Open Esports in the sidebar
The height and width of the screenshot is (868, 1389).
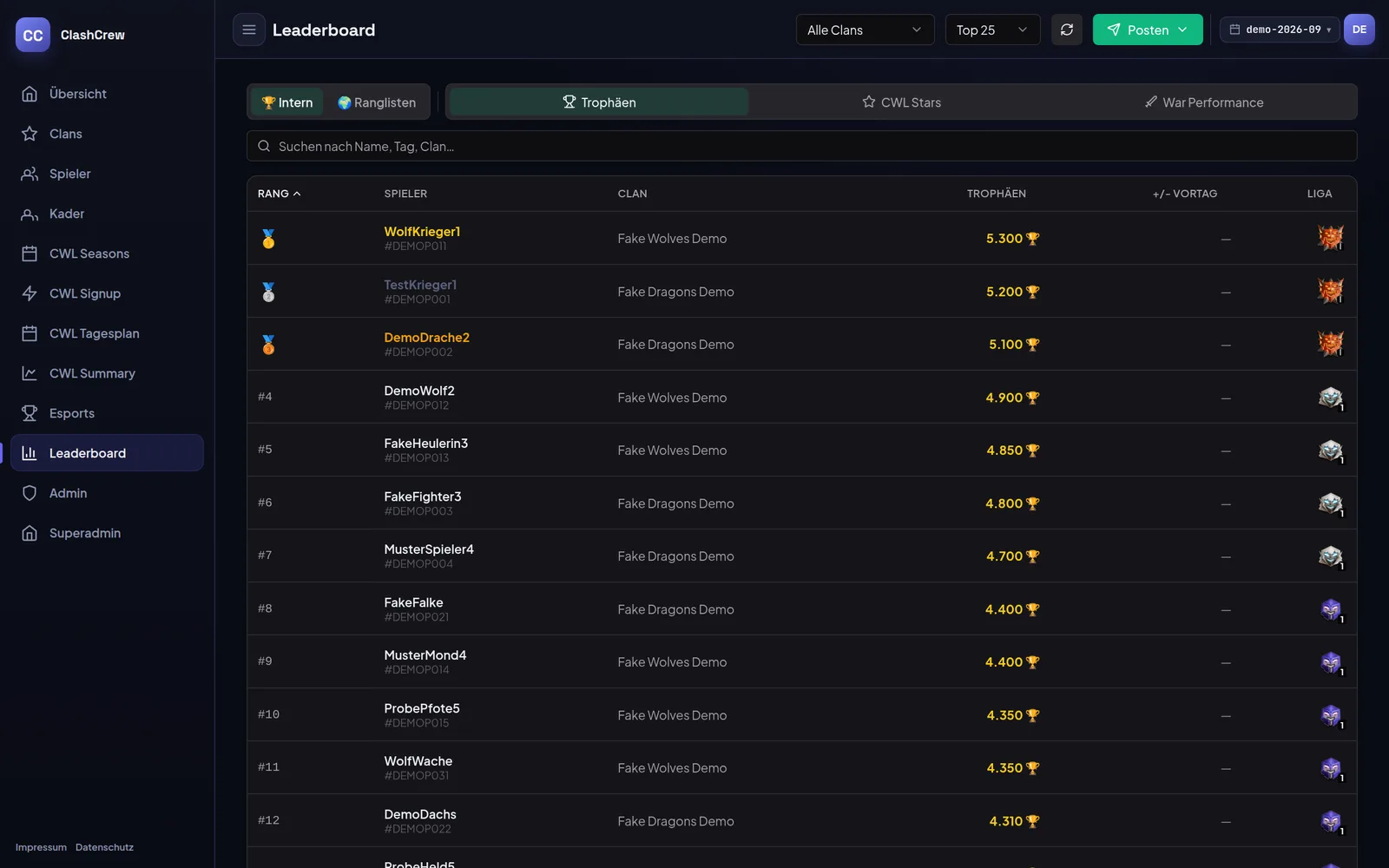coord(107,413)
